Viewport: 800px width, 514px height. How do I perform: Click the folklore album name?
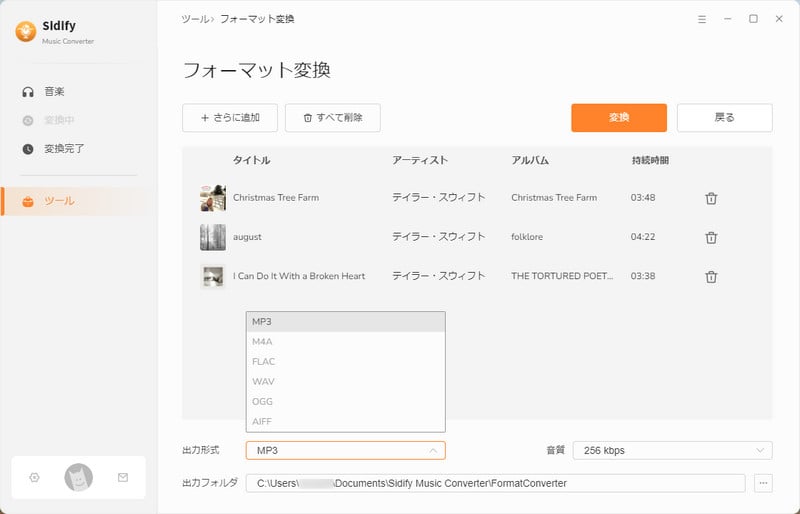[x=527, y=237]
